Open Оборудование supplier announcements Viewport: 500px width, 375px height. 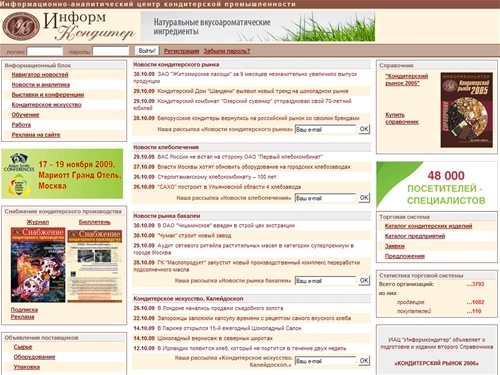click(34, 357)
